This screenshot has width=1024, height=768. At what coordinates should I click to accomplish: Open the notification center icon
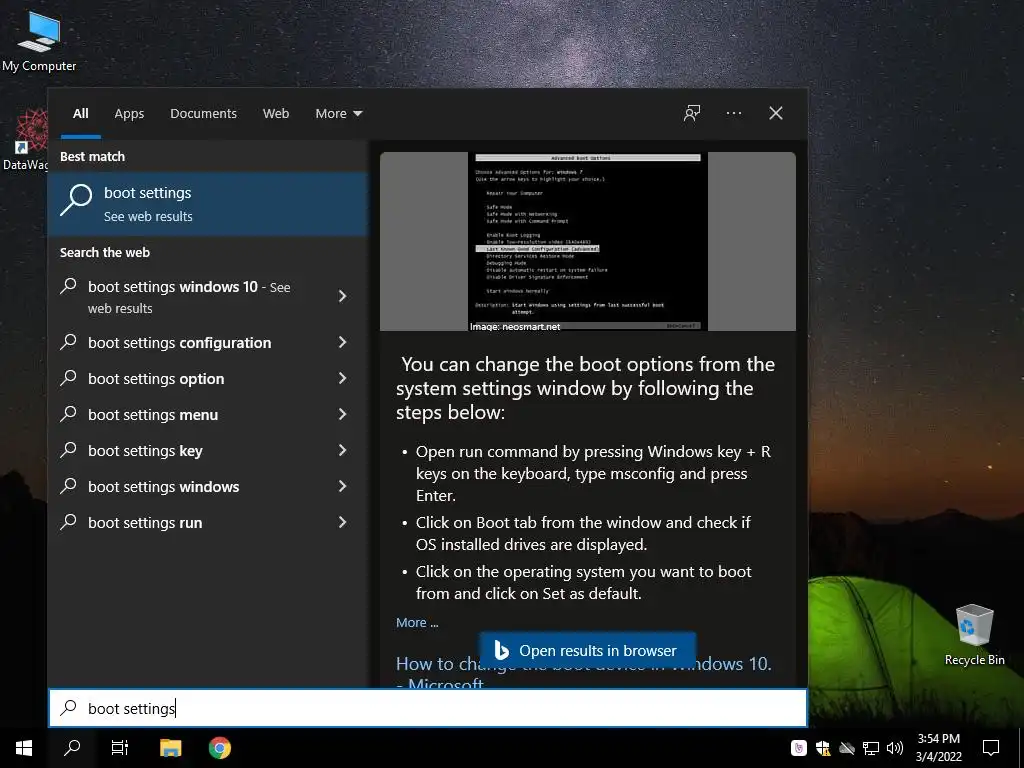(991, 748)
